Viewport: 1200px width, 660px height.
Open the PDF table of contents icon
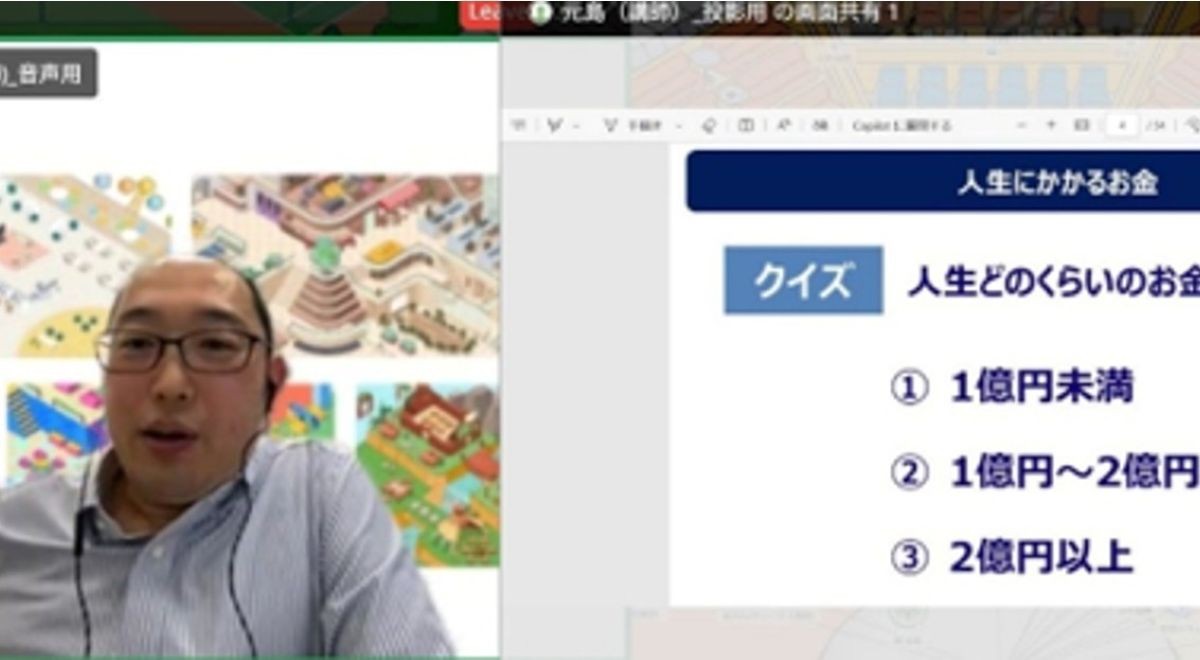(518, 126)
